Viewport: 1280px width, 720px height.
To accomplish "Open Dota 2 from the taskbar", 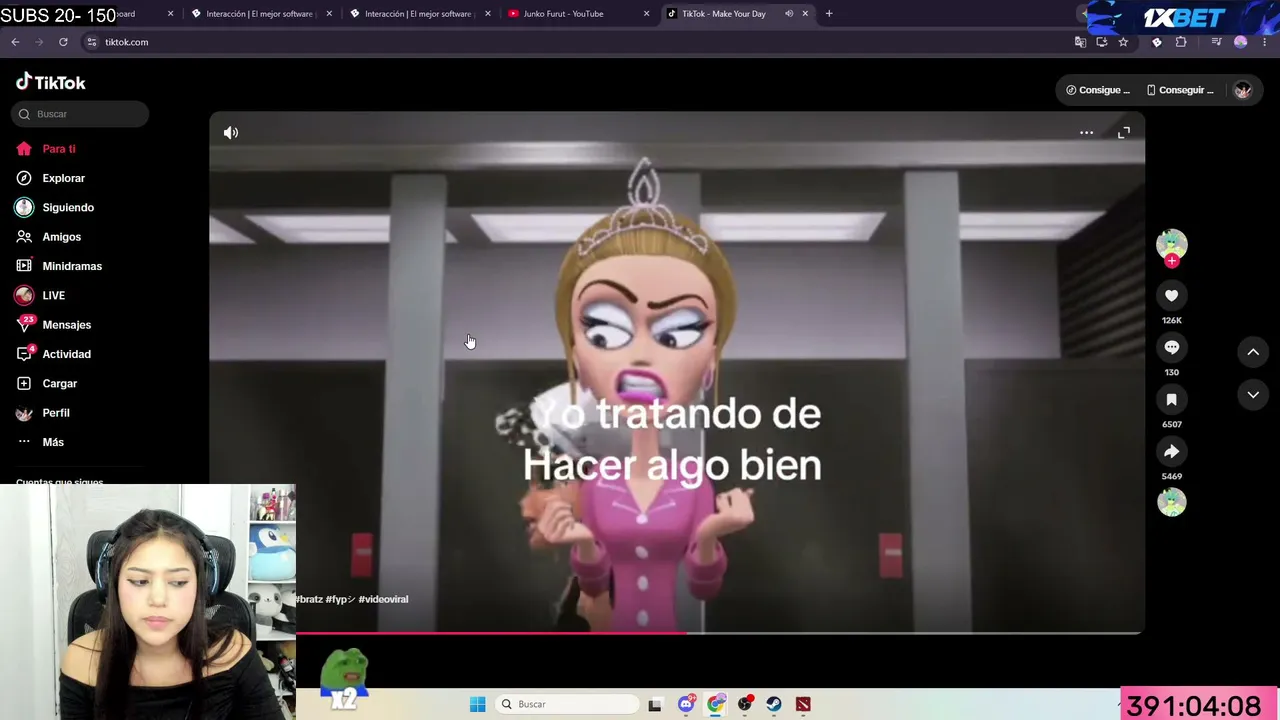I will click(803, 704).
